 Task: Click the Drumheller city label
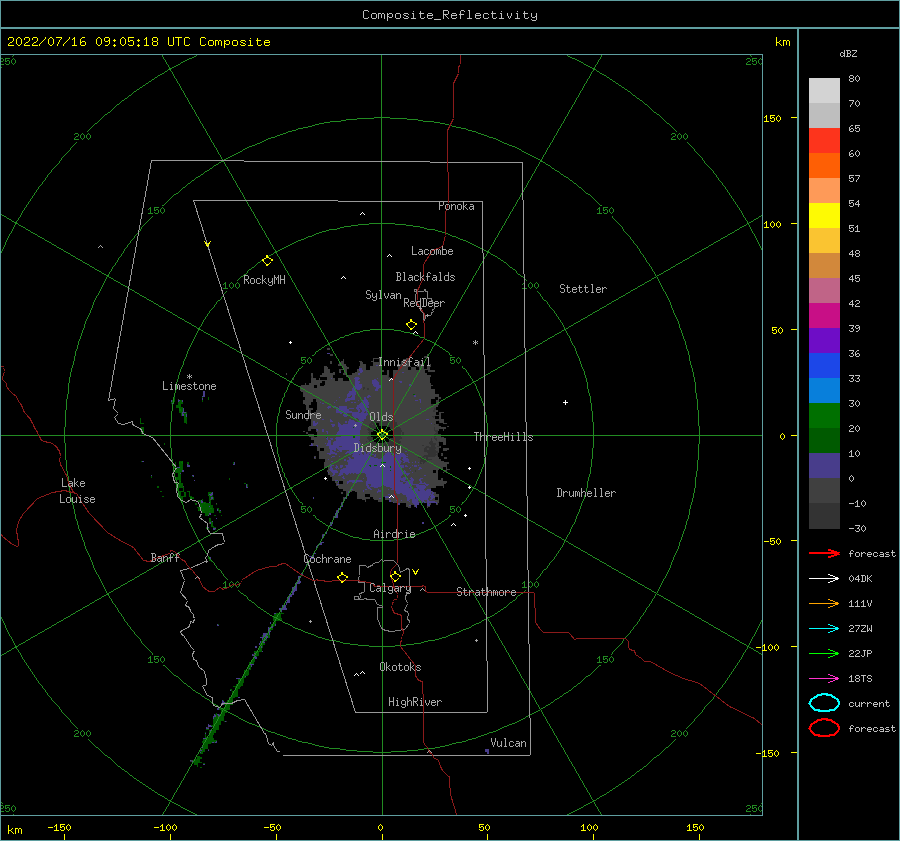pos(586,493)
